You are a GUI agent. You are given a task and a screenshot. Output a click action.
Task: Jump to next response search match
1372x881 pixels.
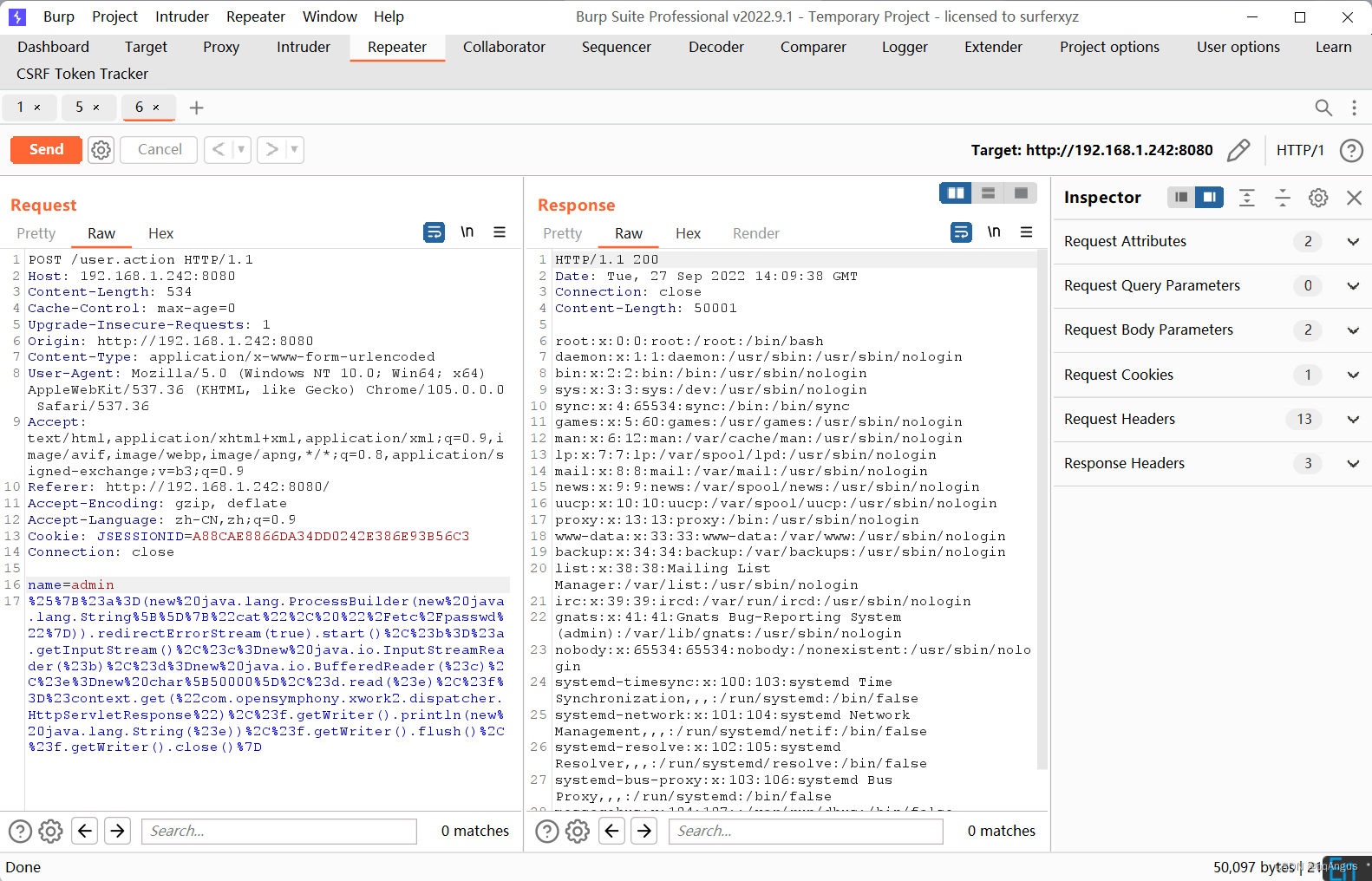644,831
